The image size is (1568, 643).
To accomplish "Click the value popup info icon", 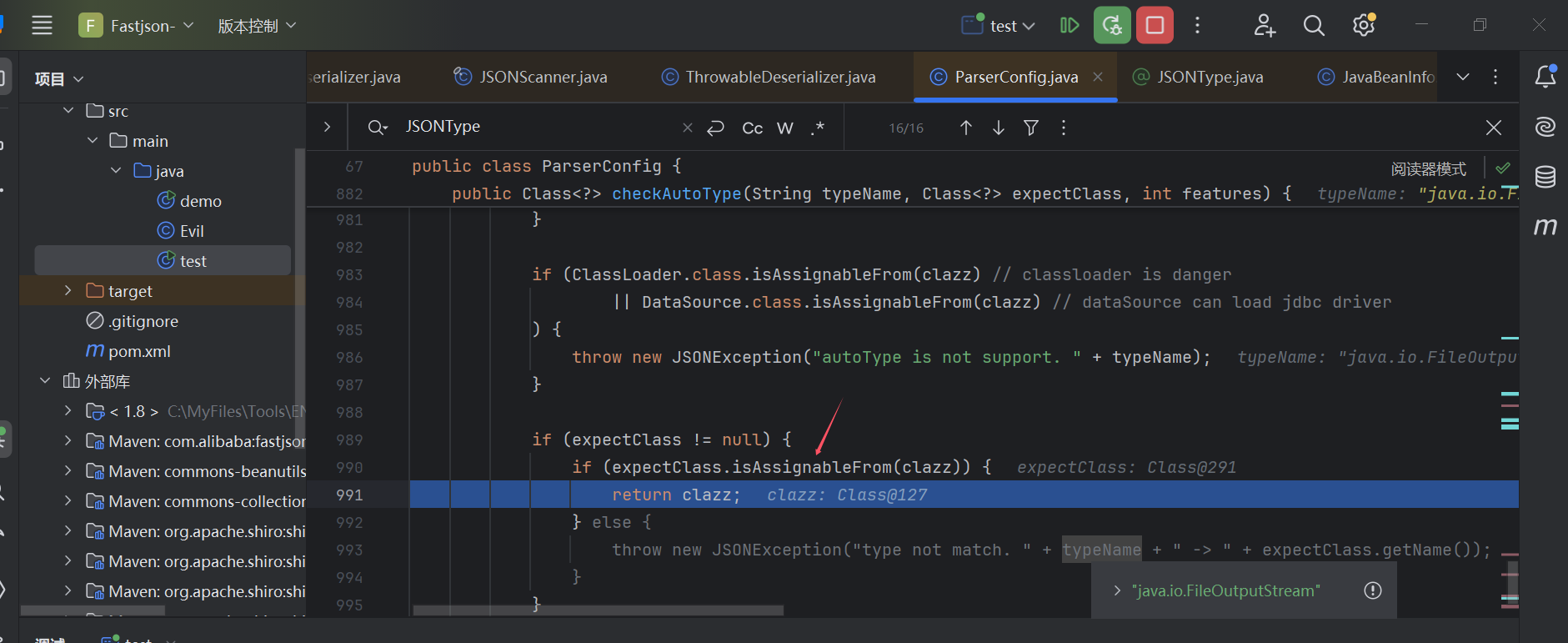I will [x=1372, y=590].
